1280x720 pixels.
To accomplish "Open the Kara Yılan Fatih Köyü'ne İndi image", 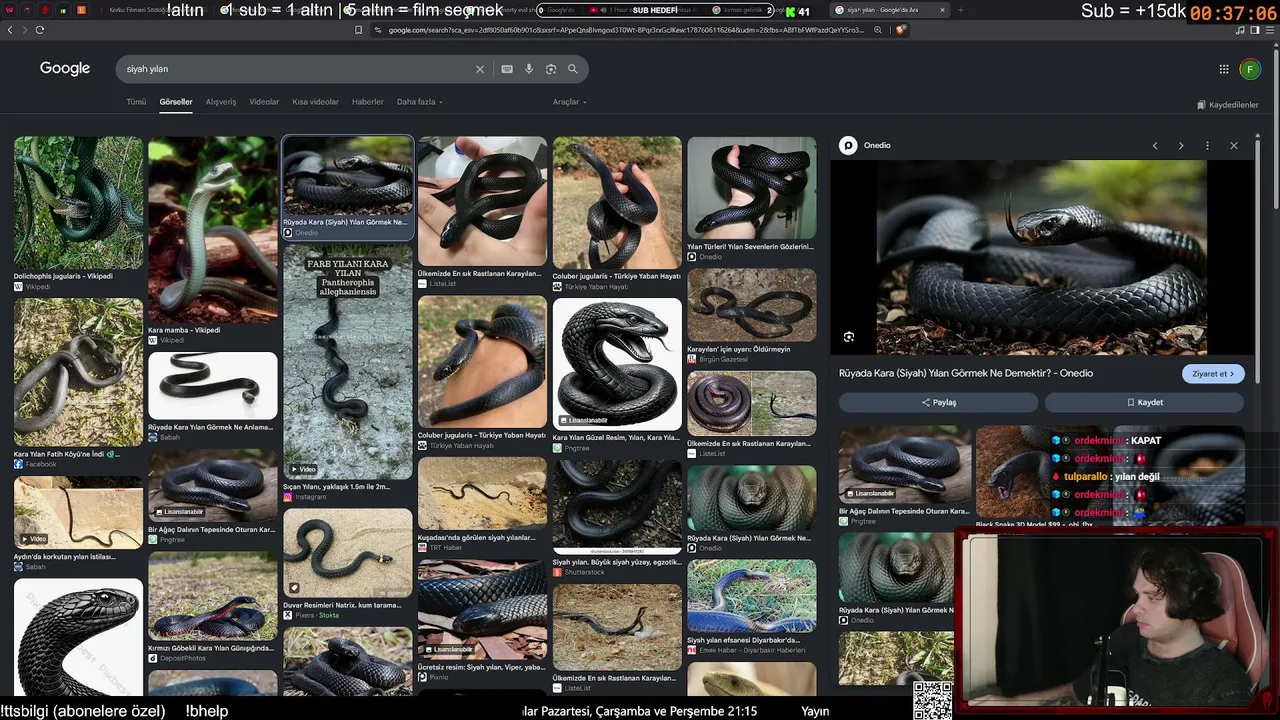I will point(78,372).
